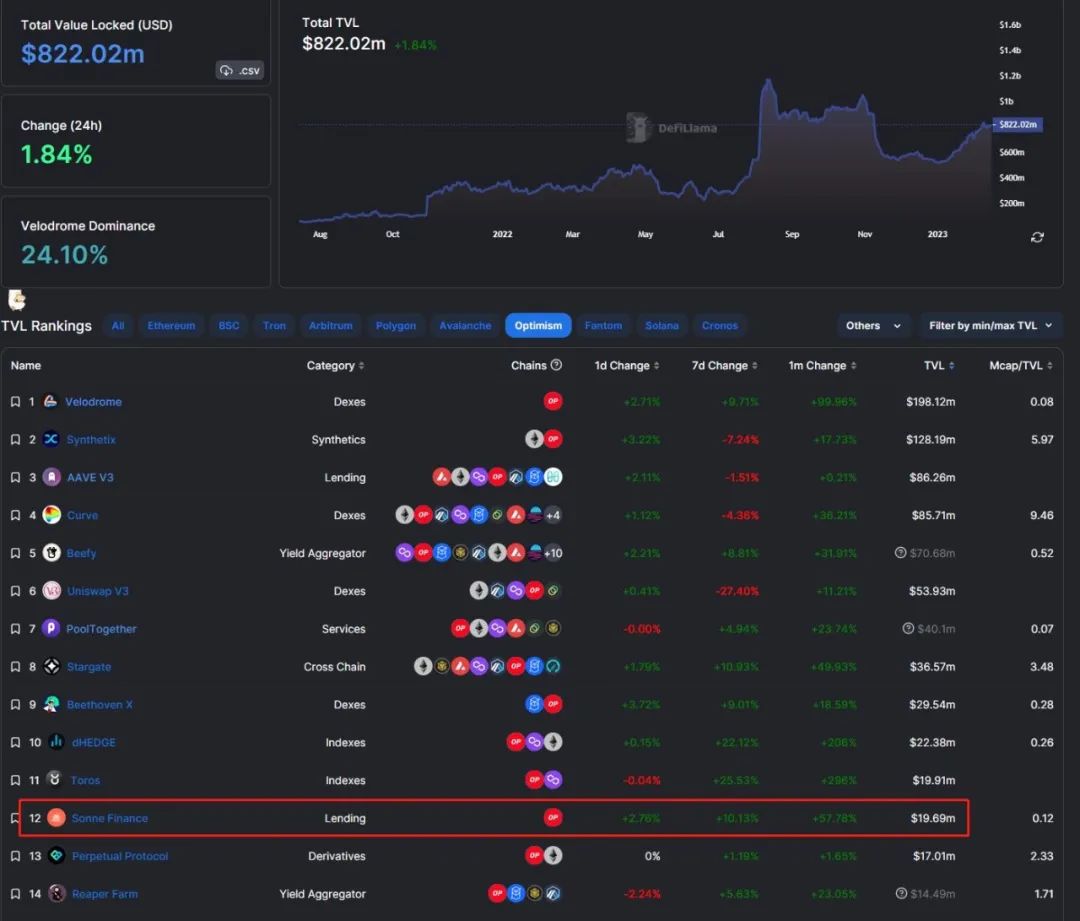Click the Velodrome logo icon
The image size is (1080, 921).
tap(50, 401)
